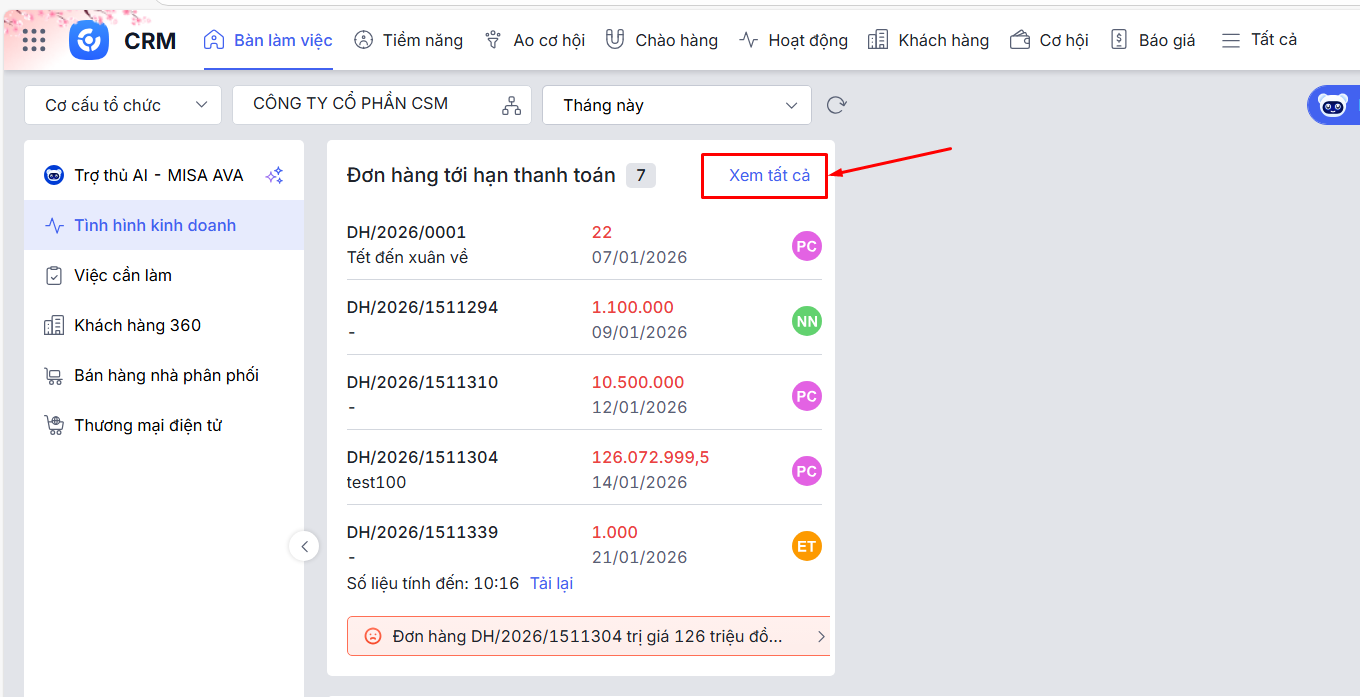The height and width of the screenshot is (697, 1360).
Task: Go to the Khách hàng tab
Action: click(928, 40)
